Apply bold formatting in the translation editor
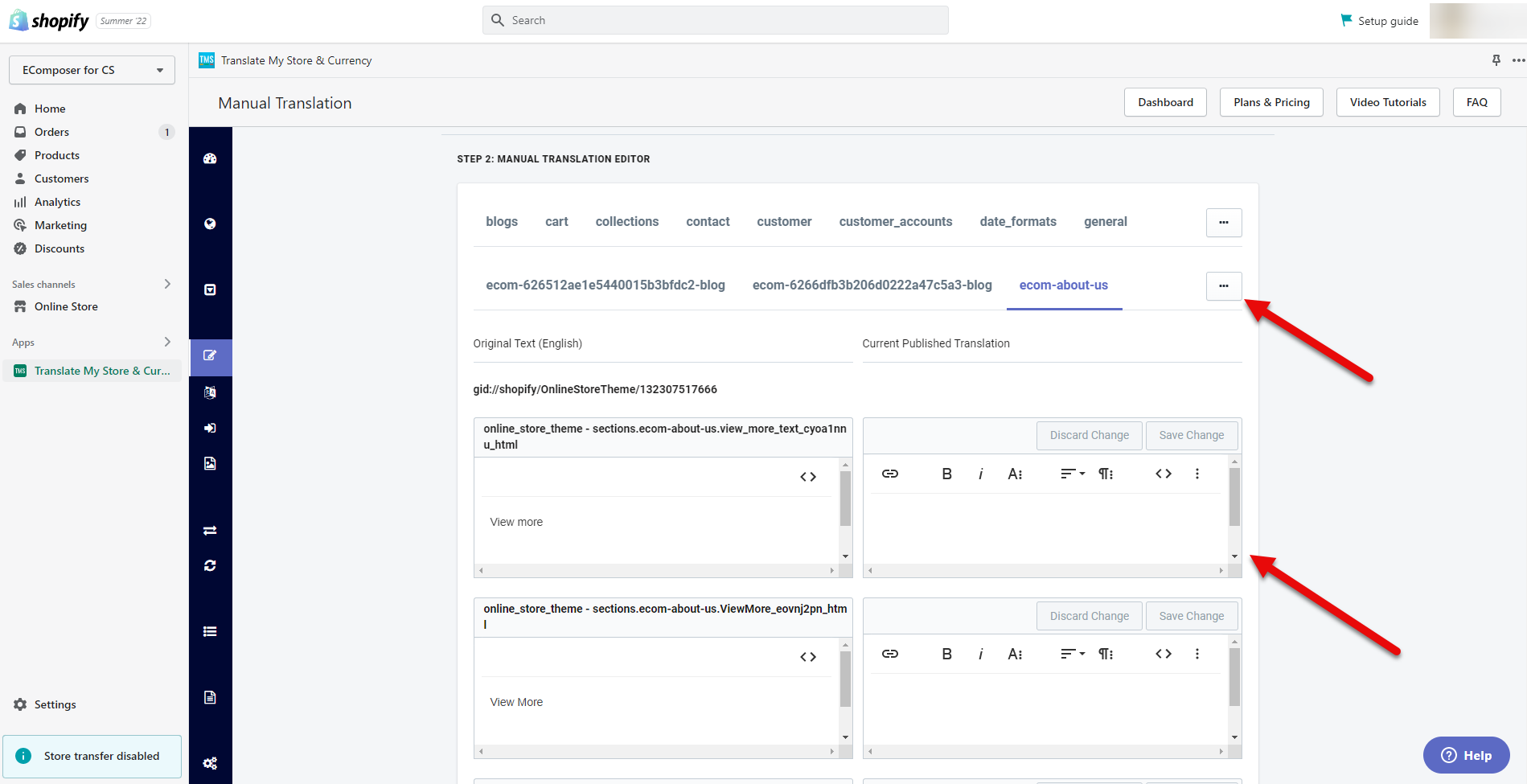Viewport: 1527px width, 784px height. (x=946, y=474)
